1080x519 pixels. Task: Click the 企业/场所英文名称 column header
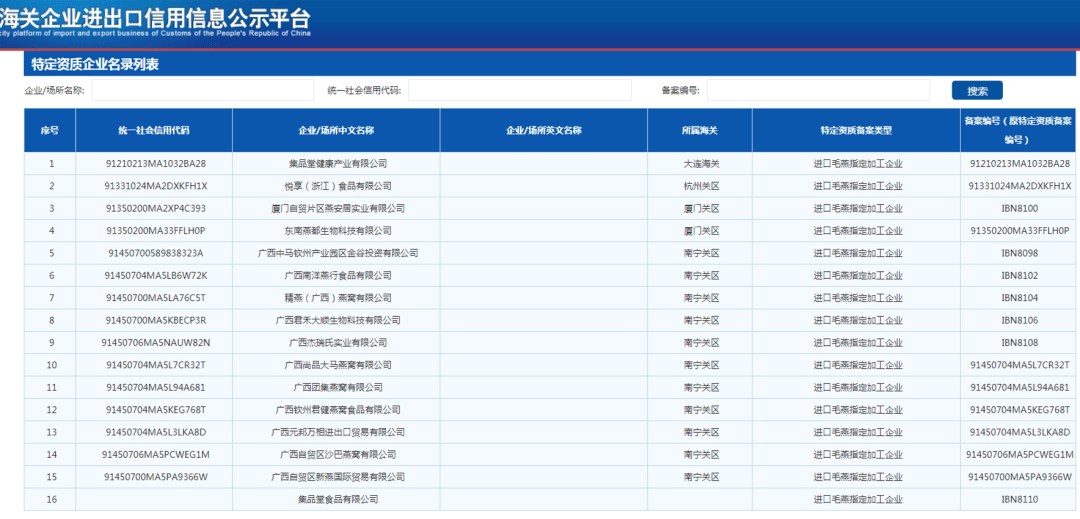click(x=543, y=131)
